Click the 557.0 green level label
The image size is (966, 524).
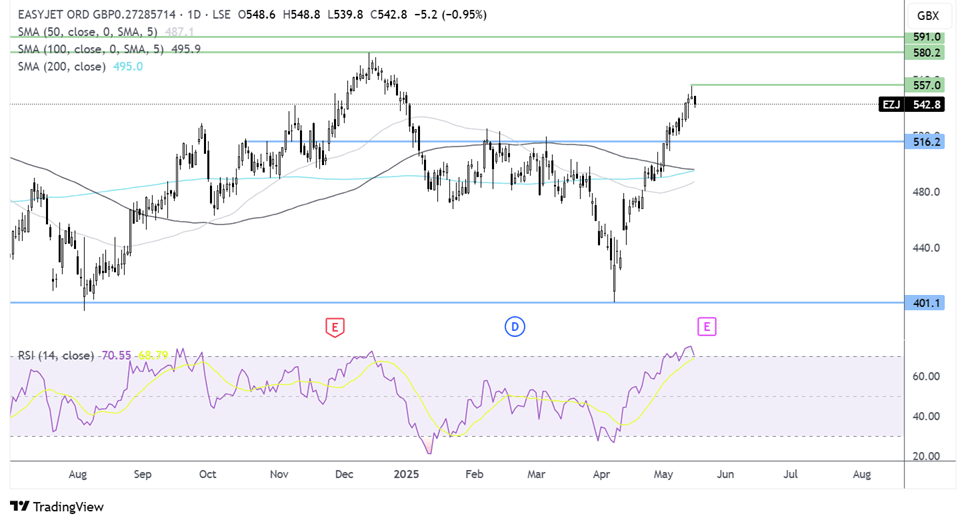point(927,87)
